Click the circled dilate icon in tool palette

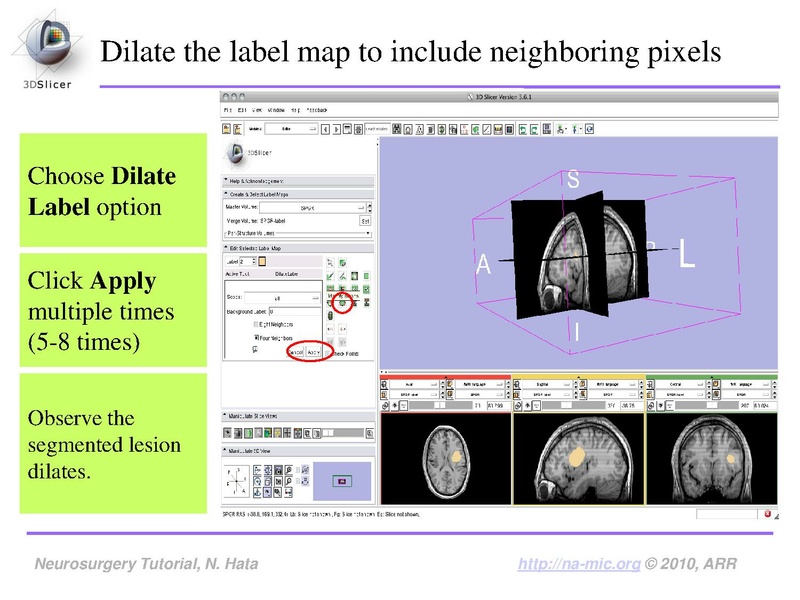point(343,304)
